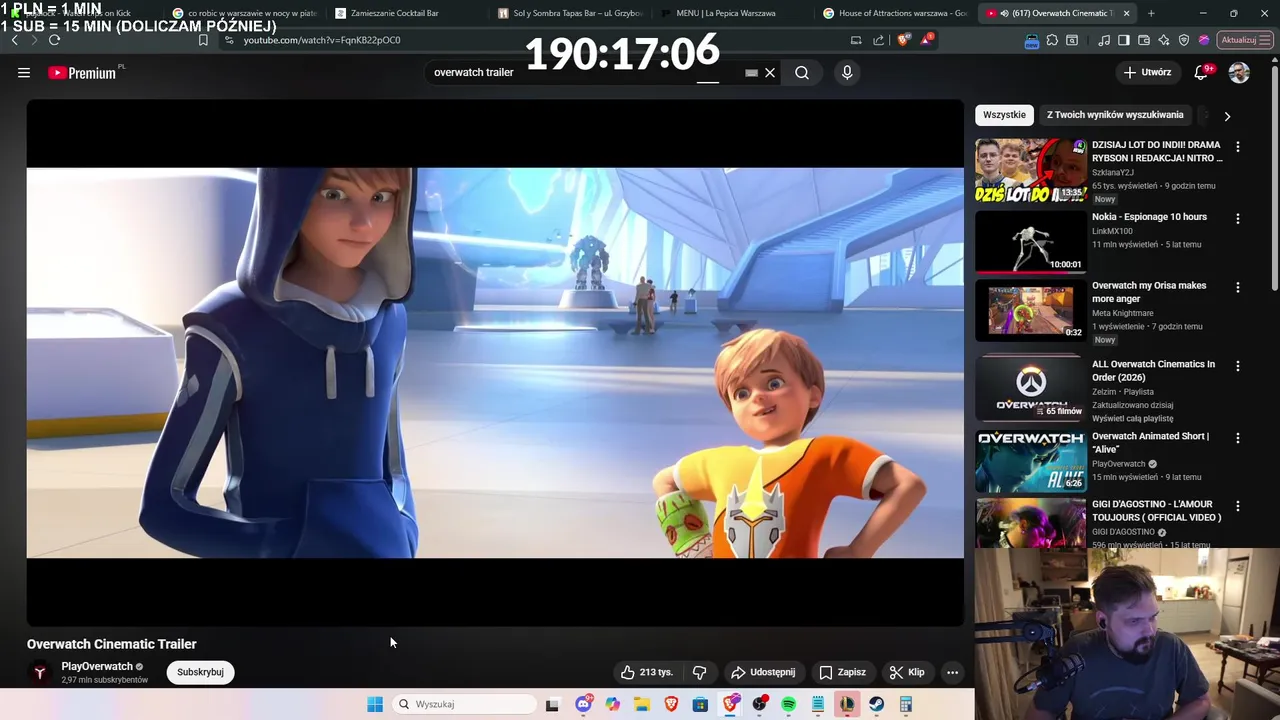This screenshot has width=1280, height=720.
Task: Open PlayOverwatch channel name link
Action: 97,666
